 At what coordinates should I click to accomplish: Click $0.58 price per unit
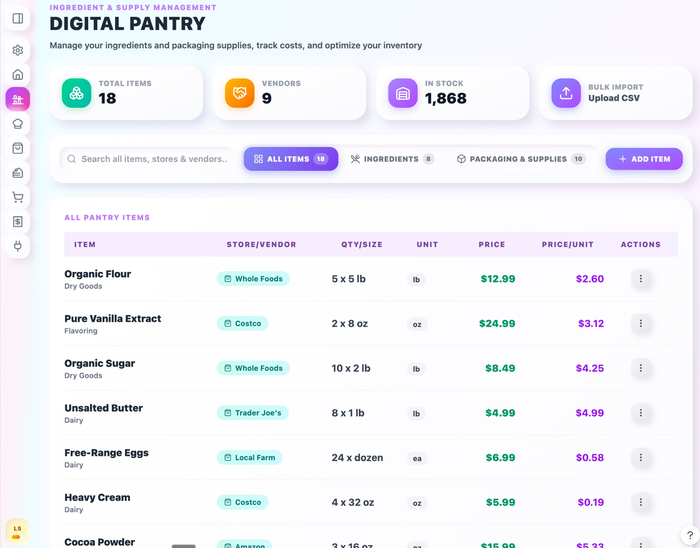coord(590,457)
